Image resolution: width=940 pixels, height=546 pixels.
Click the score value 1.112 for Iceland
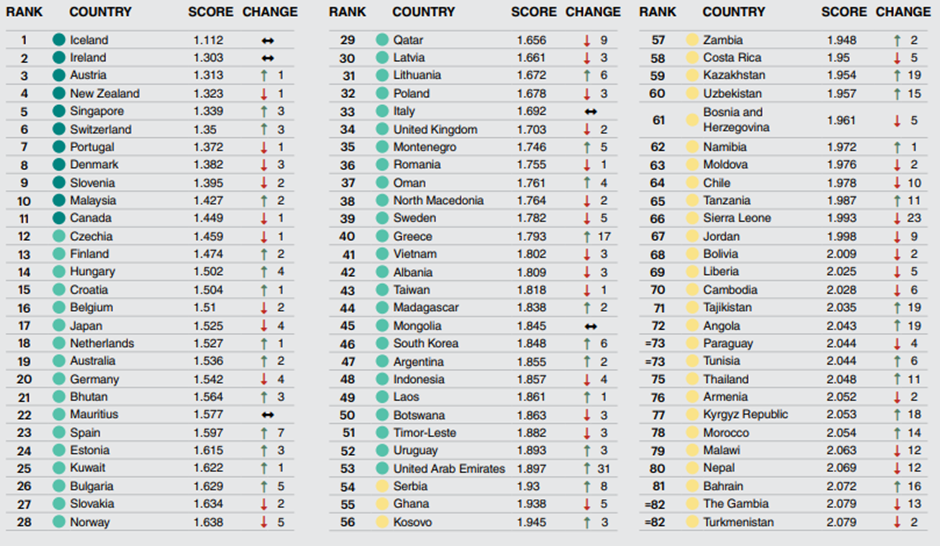210,40
